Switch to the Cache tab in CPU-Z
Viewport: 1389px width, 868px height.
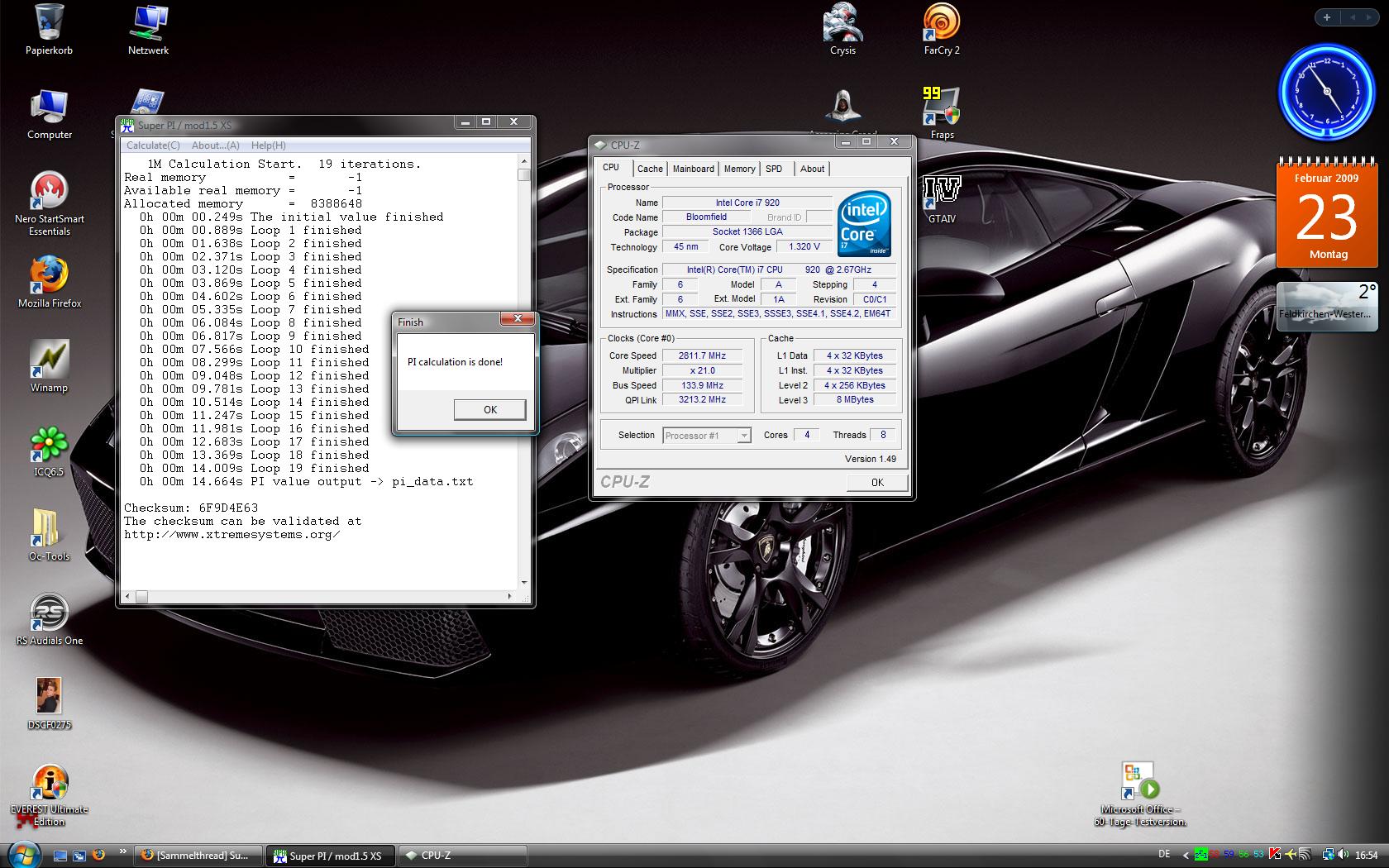[x=650, y=169]
